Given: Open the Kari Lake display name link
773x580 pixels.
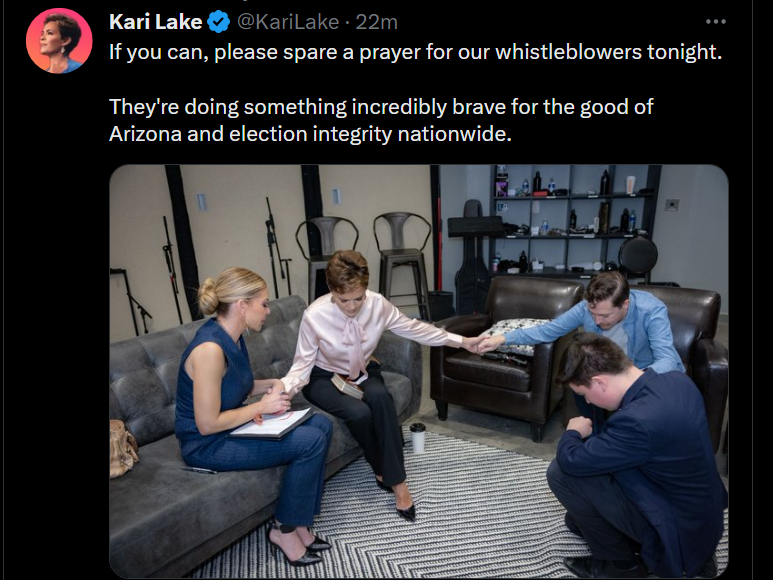Looking at the screenshot, I should point(155,22).
